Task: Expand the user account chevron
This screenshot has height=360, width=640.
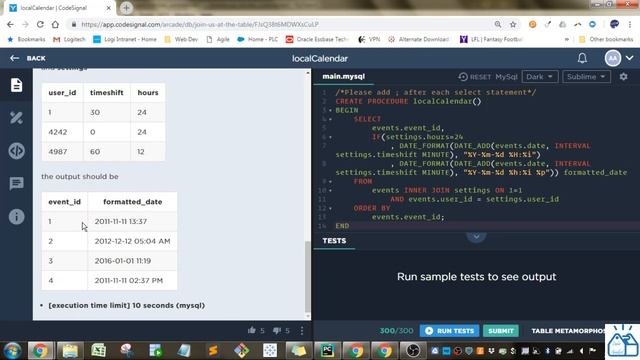Action: coord(629,58)
